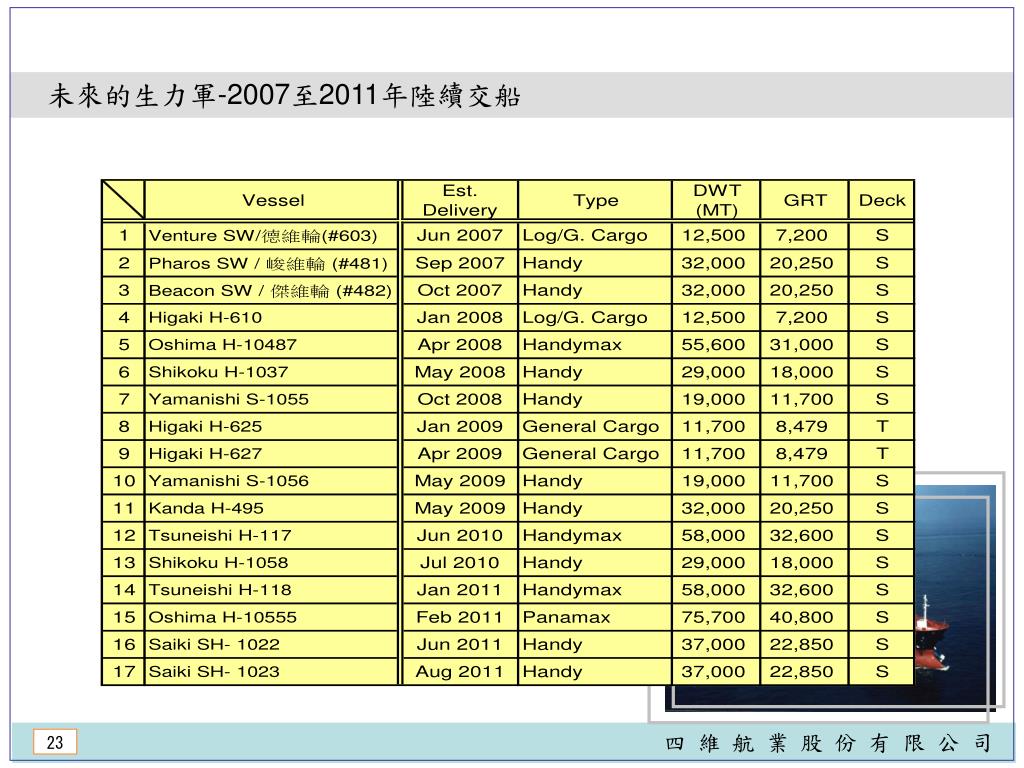This screenshot has width=1024, height=768.
Task: Select the 'Panamax' type cell
Action: pyautogui.click(x=595, y=617)
